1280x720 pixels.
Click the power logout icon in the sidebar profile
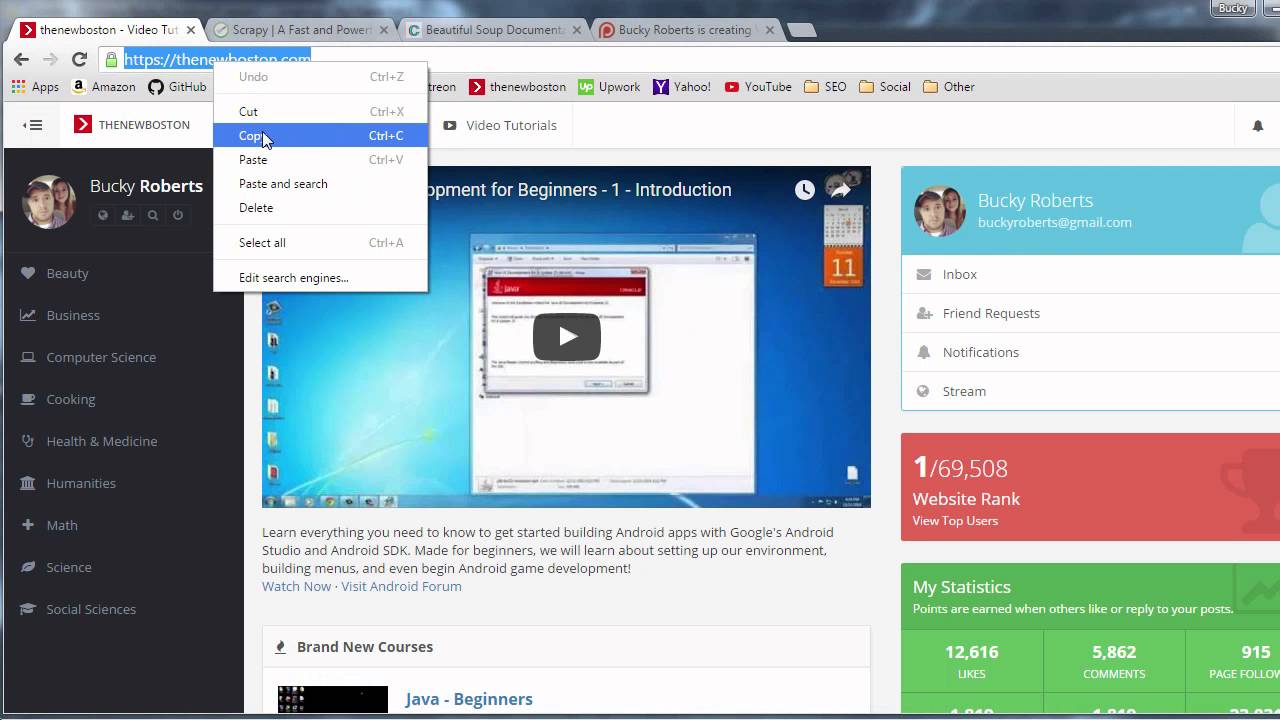178,215
